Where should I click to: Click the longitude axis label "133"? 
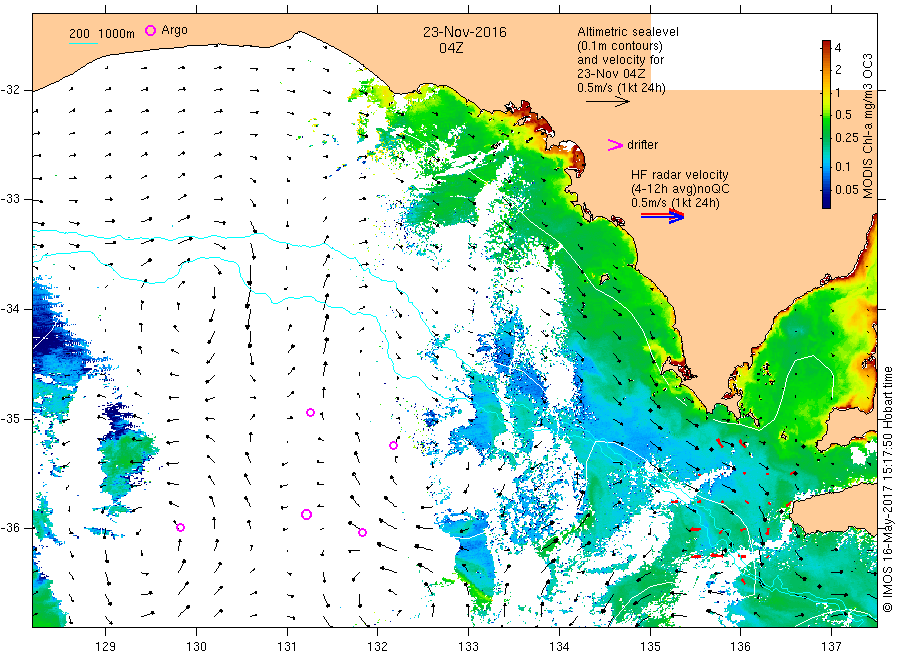click(x=468, y=646)
